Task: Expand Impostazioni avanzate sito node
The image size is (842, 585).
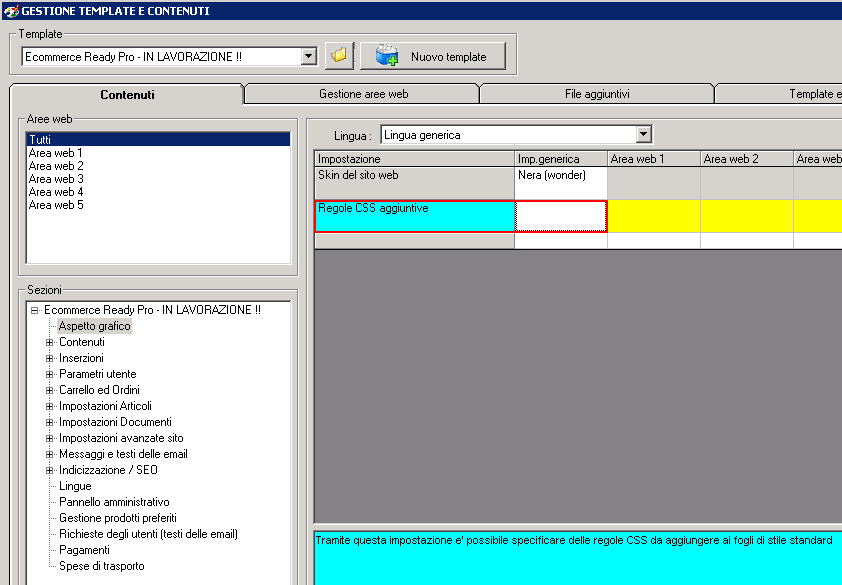Action: coord(49,438)
